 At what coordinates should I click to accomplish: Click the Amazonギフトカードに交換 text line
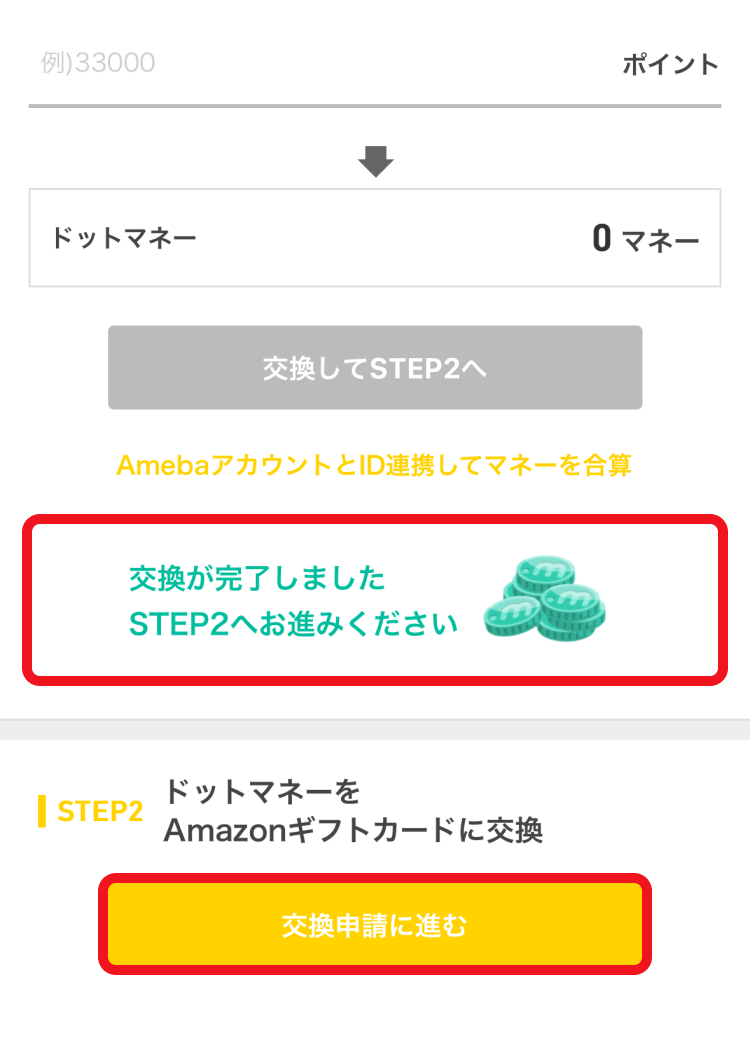pyautogui.click(x=353, y=830)
